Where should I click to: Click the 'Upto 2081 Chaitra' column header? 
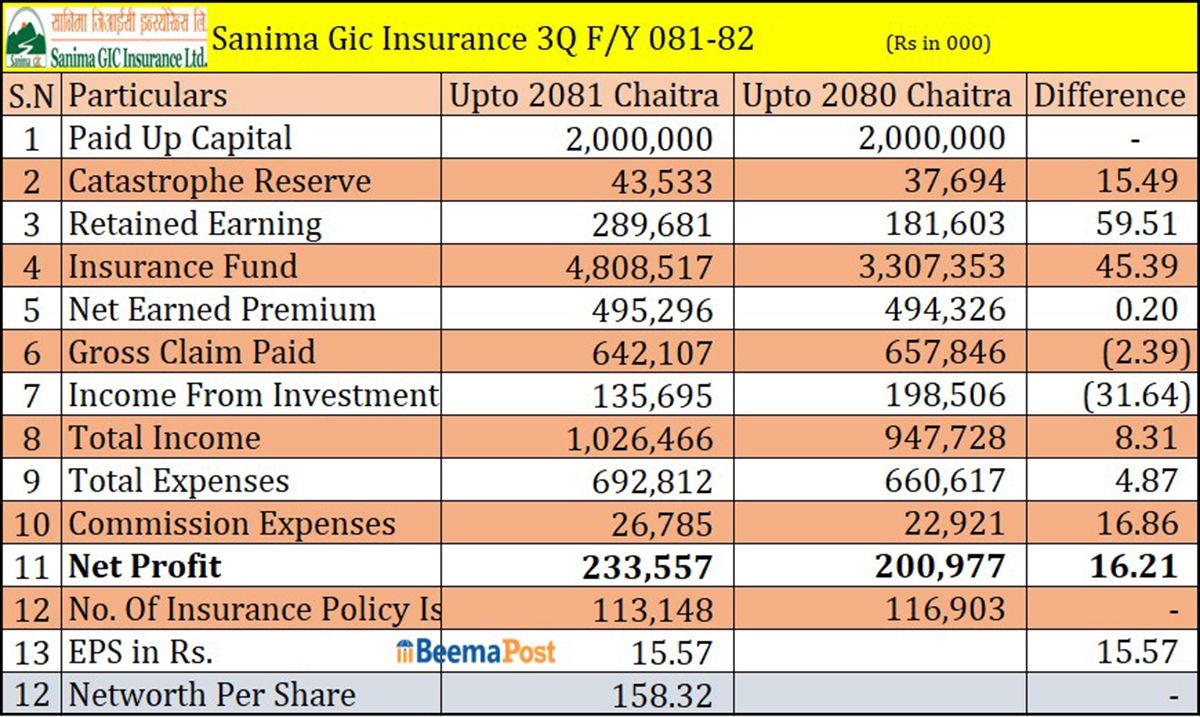click(584, 96)
